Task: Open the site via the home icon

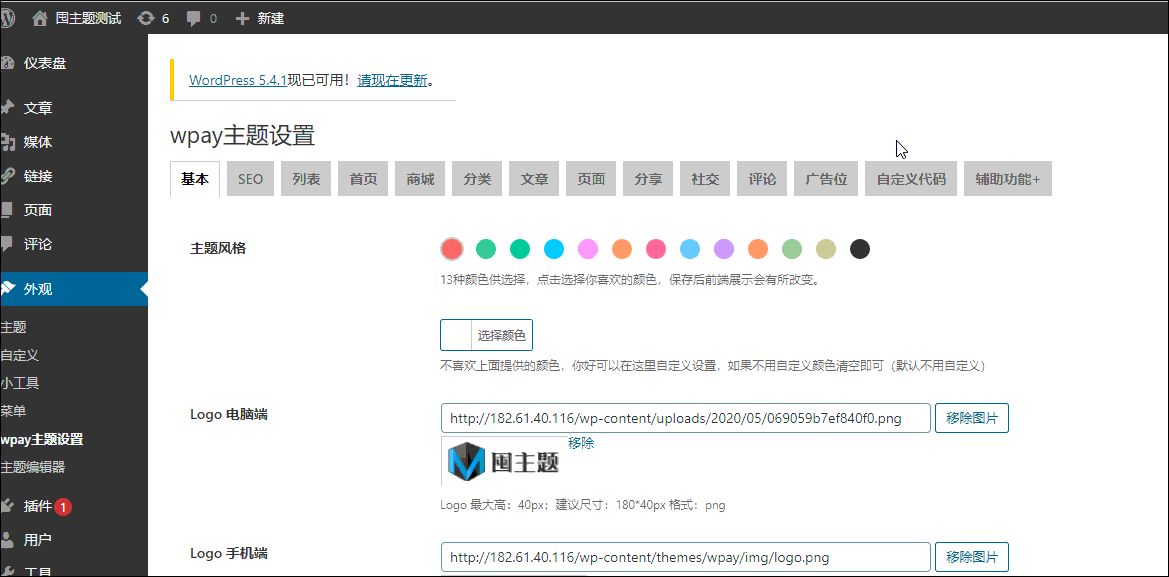Action: (x=39, y=16)
